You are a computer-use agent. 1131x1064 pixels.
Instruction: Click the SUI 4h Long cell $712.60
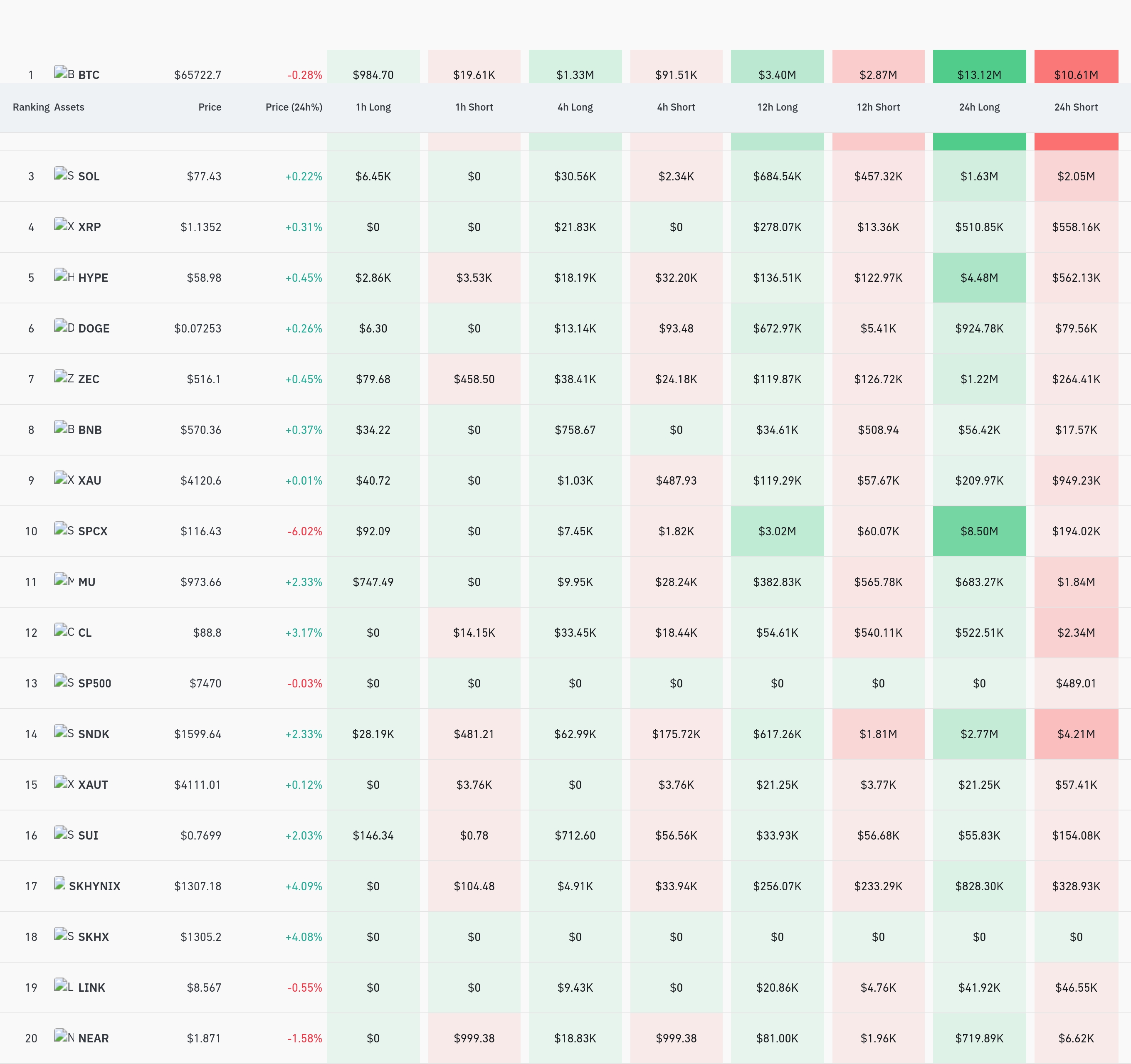tap(575, 835)
